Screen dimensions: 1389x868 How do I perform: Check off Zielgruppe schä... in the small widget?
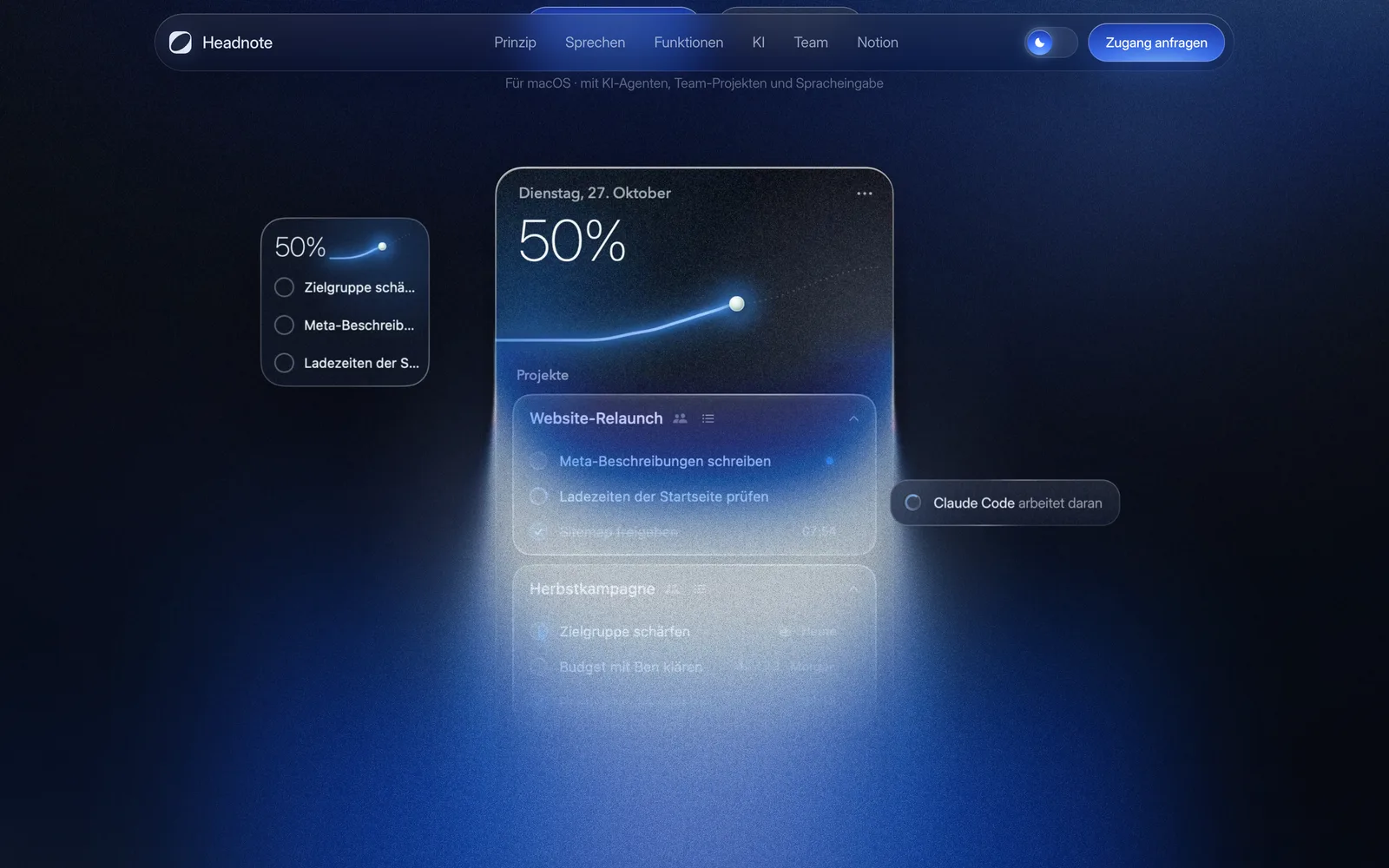[x=284, y=287]
